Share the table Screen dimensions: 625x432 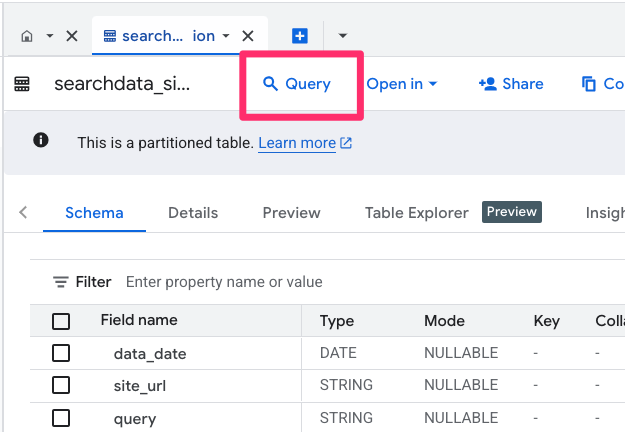(511, 84)
